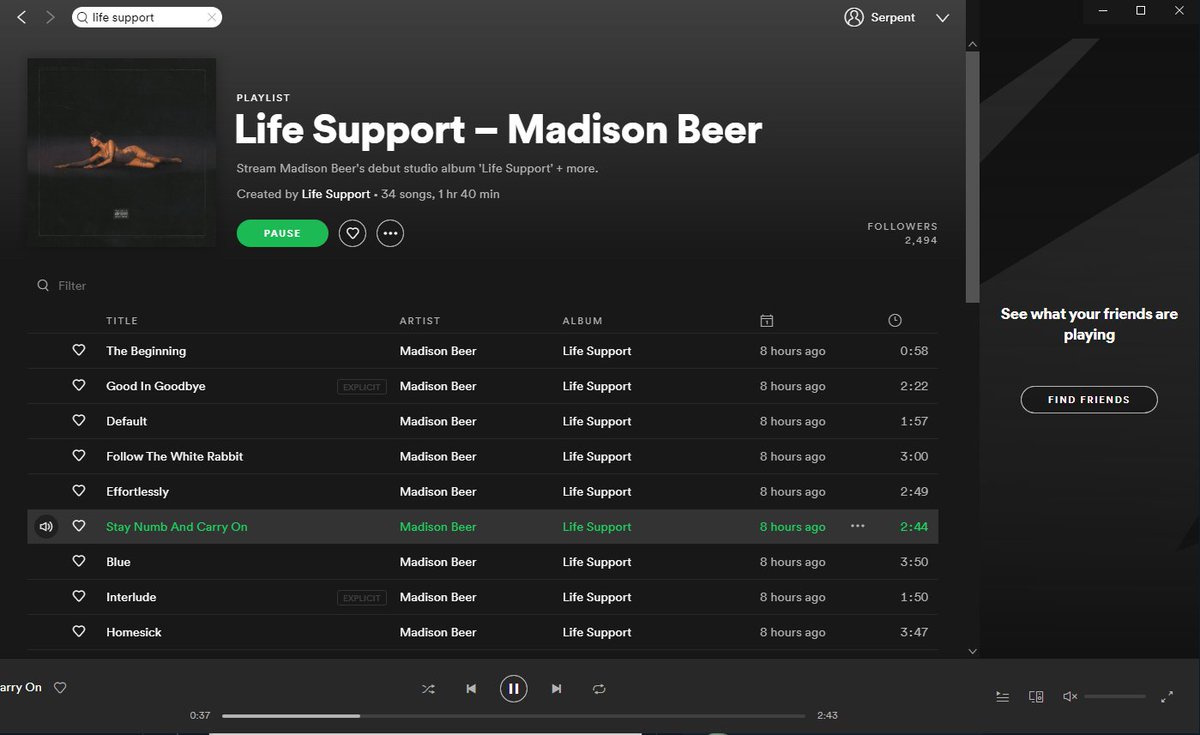Click the FIND FRIENDS button
The height and width of the screenshot is (735, 1200).
pyautogui.click(x=1089, y=400)
